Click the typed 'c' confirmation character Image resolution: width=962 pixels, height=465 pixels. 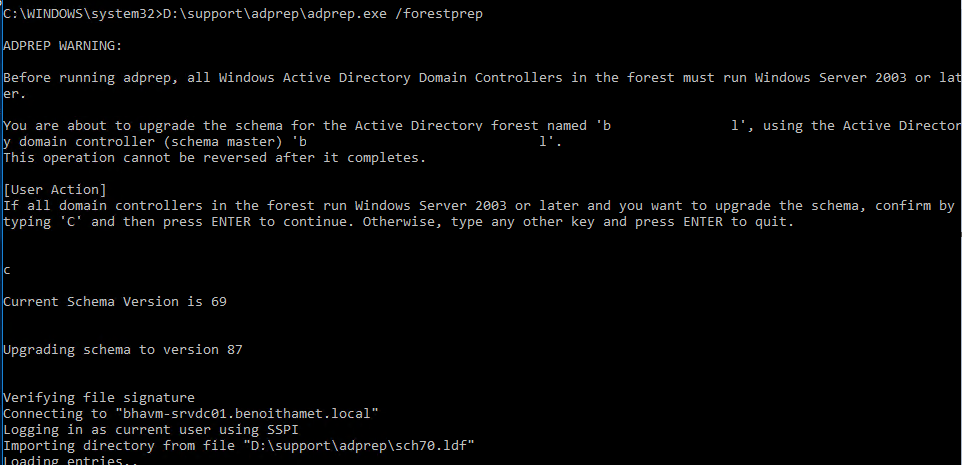(x=8, y=270)
